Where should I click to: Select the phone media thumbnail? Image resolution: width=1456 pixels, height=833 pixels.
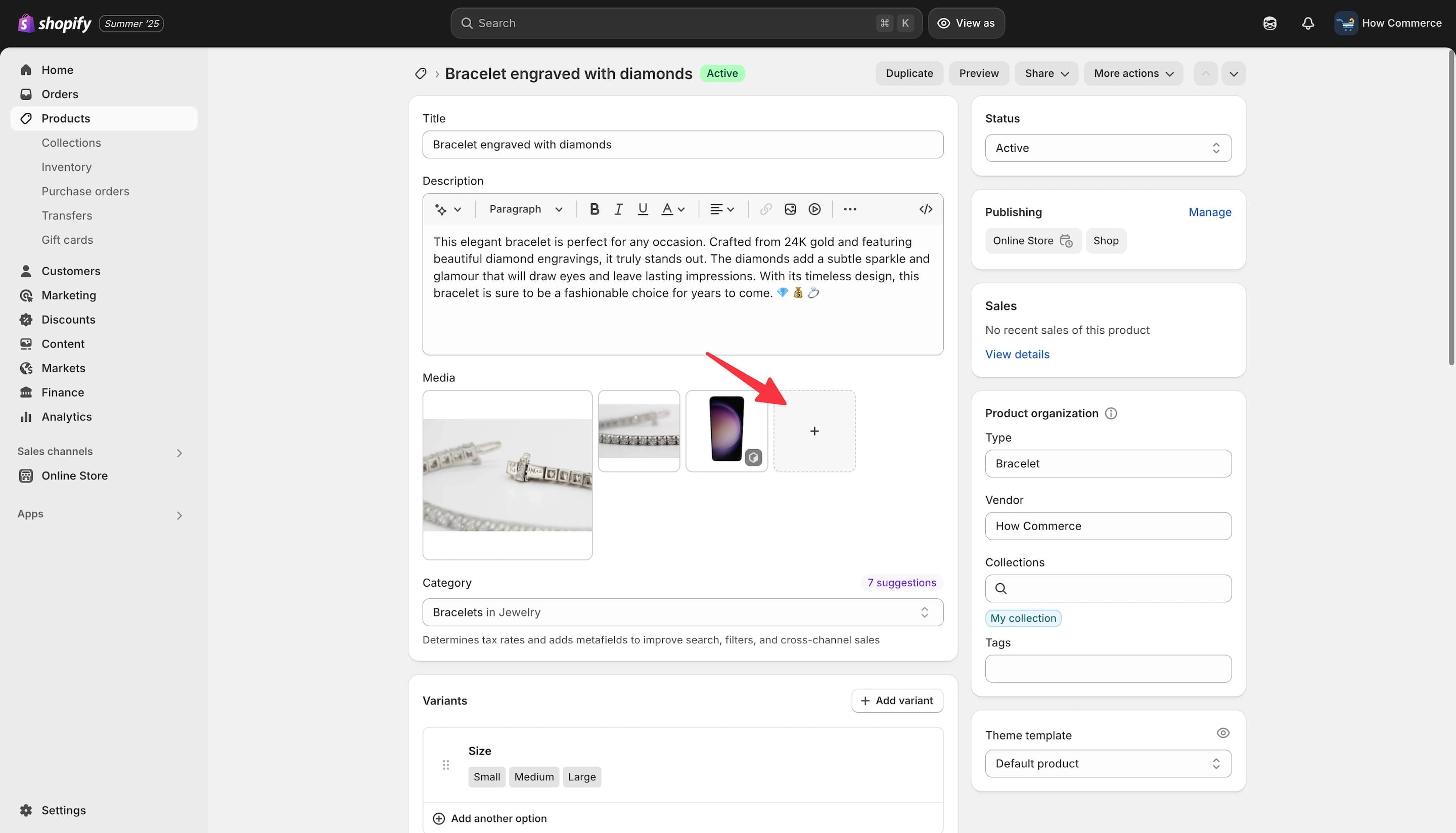pos(726,431)
